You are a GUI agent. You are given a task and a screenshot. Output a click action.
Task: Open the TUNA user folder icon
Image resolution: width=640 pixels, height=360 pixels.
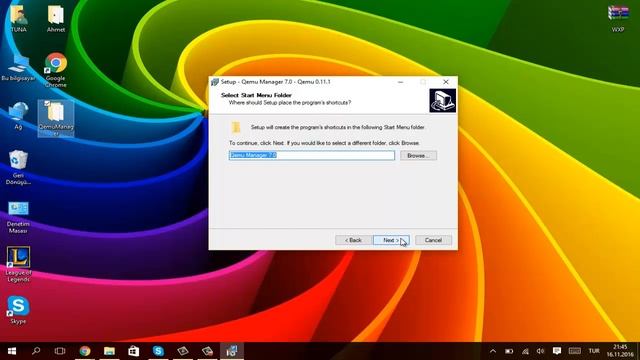18,18
